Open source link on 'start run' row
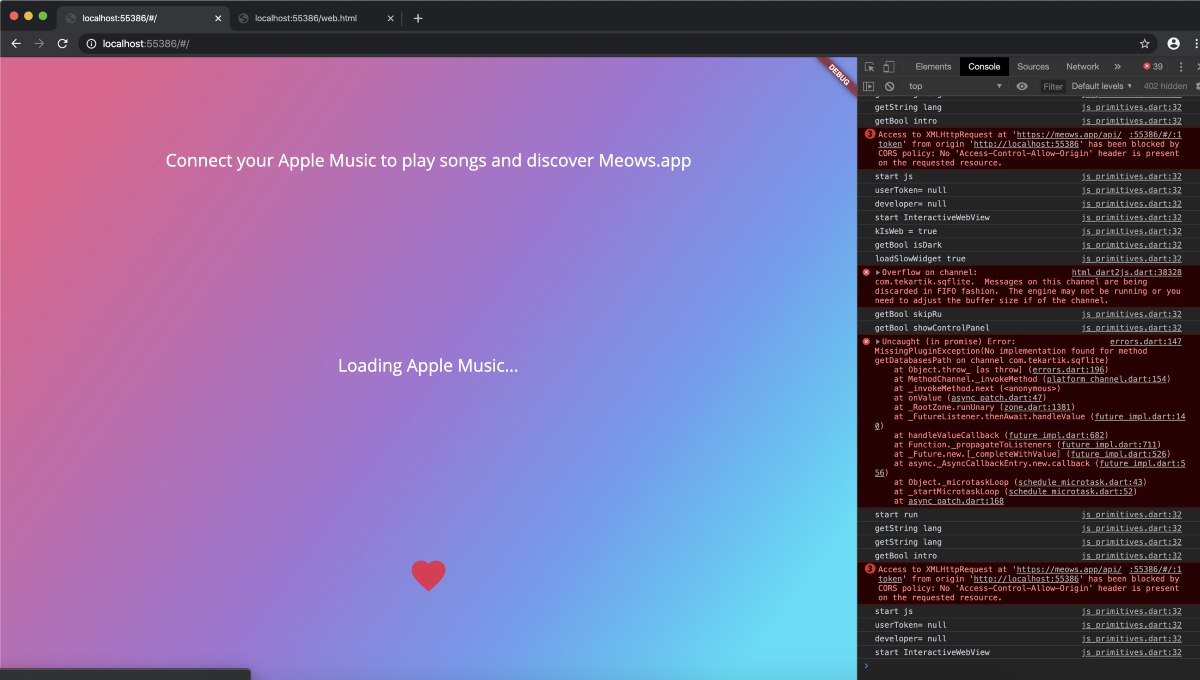 (x=1131, y=515)
